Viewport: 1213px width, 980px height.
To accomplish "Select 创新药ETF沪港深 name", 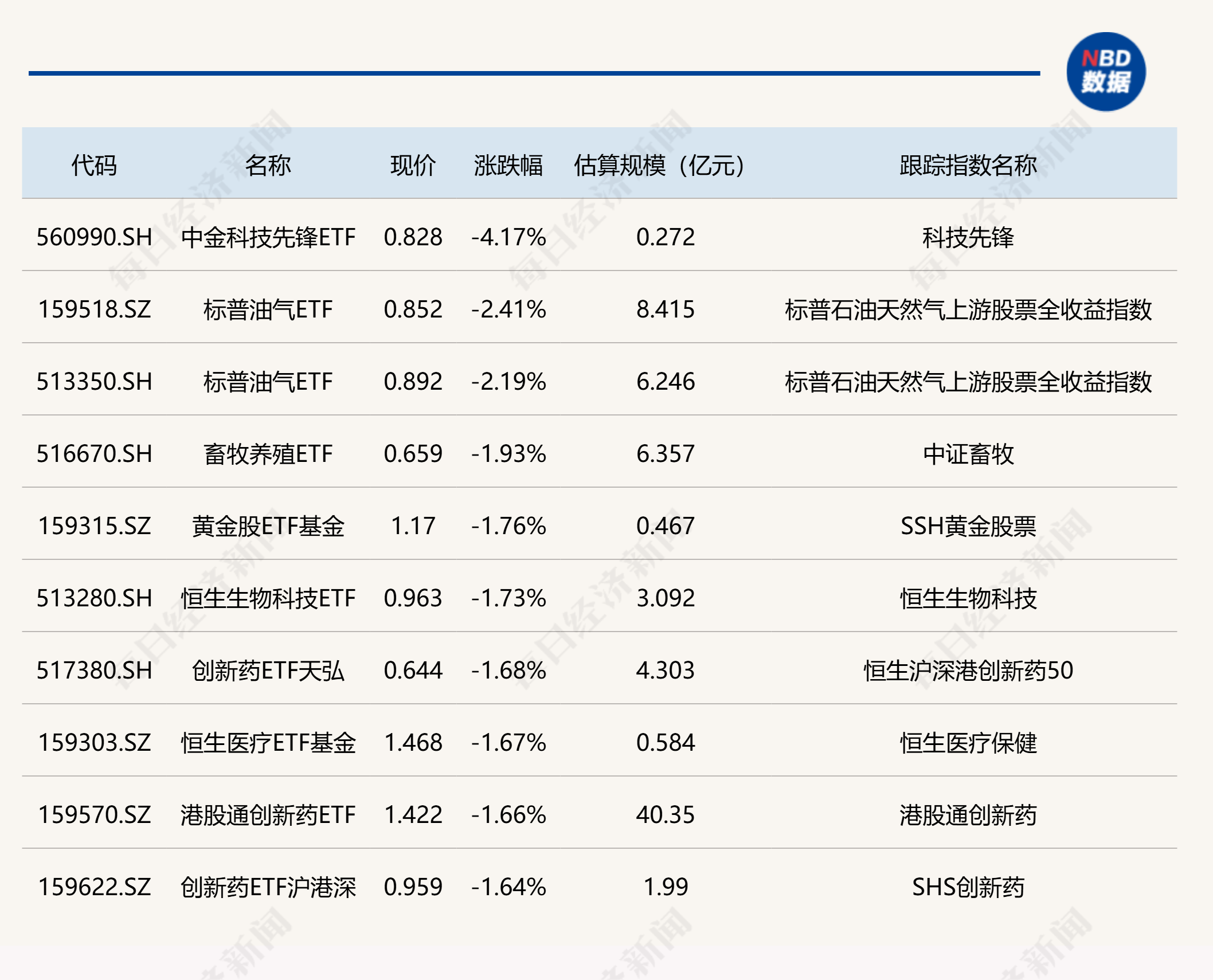I will point(268,887).
